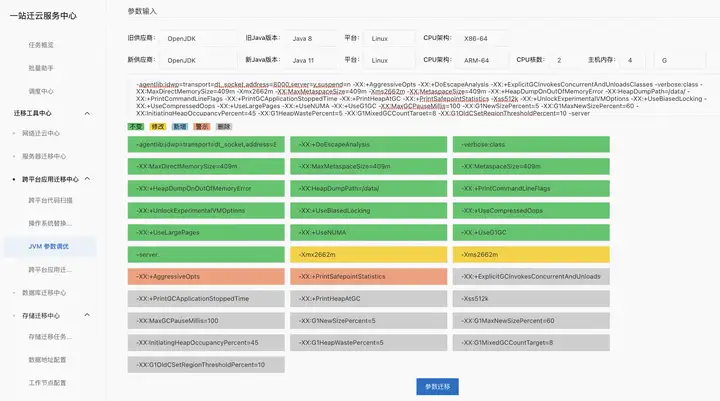Image resolution: width=720 pixels, height=401 pixels.
Task: Select the -XX:+UseLargePages card
Action: (206, 232)
